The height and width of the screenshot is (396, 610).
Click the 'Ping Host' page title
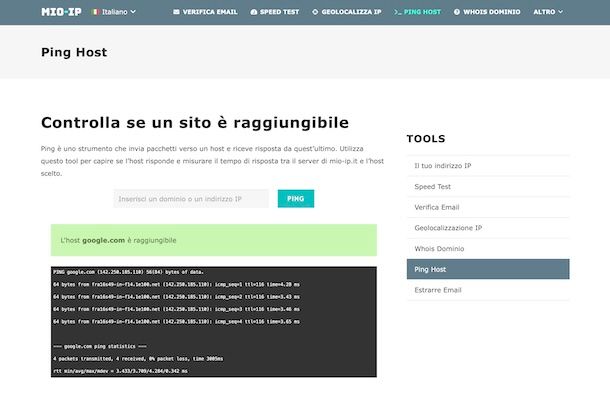click(74, 52)
